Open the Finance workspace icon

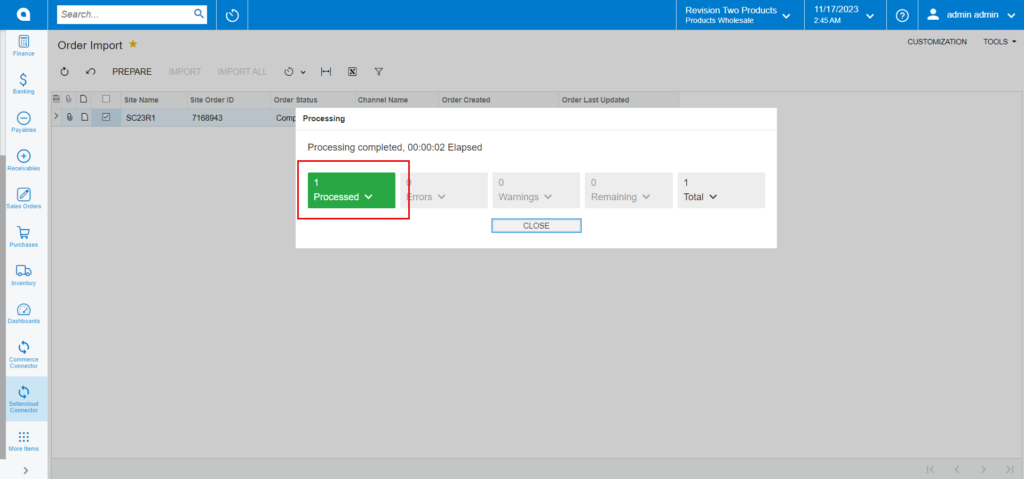(x=24, y=46)
